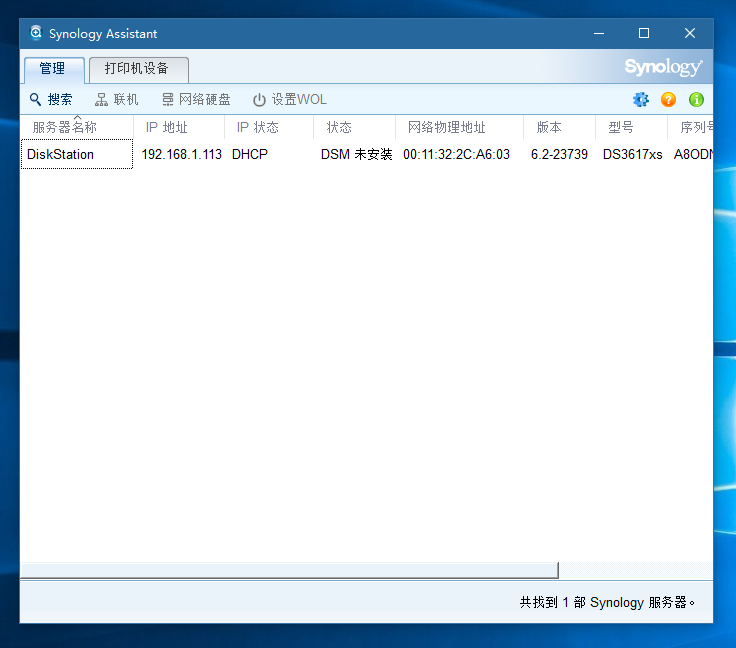Sort servers by 型号 column
The image size is (736, 648).
(x=621, y=128)
